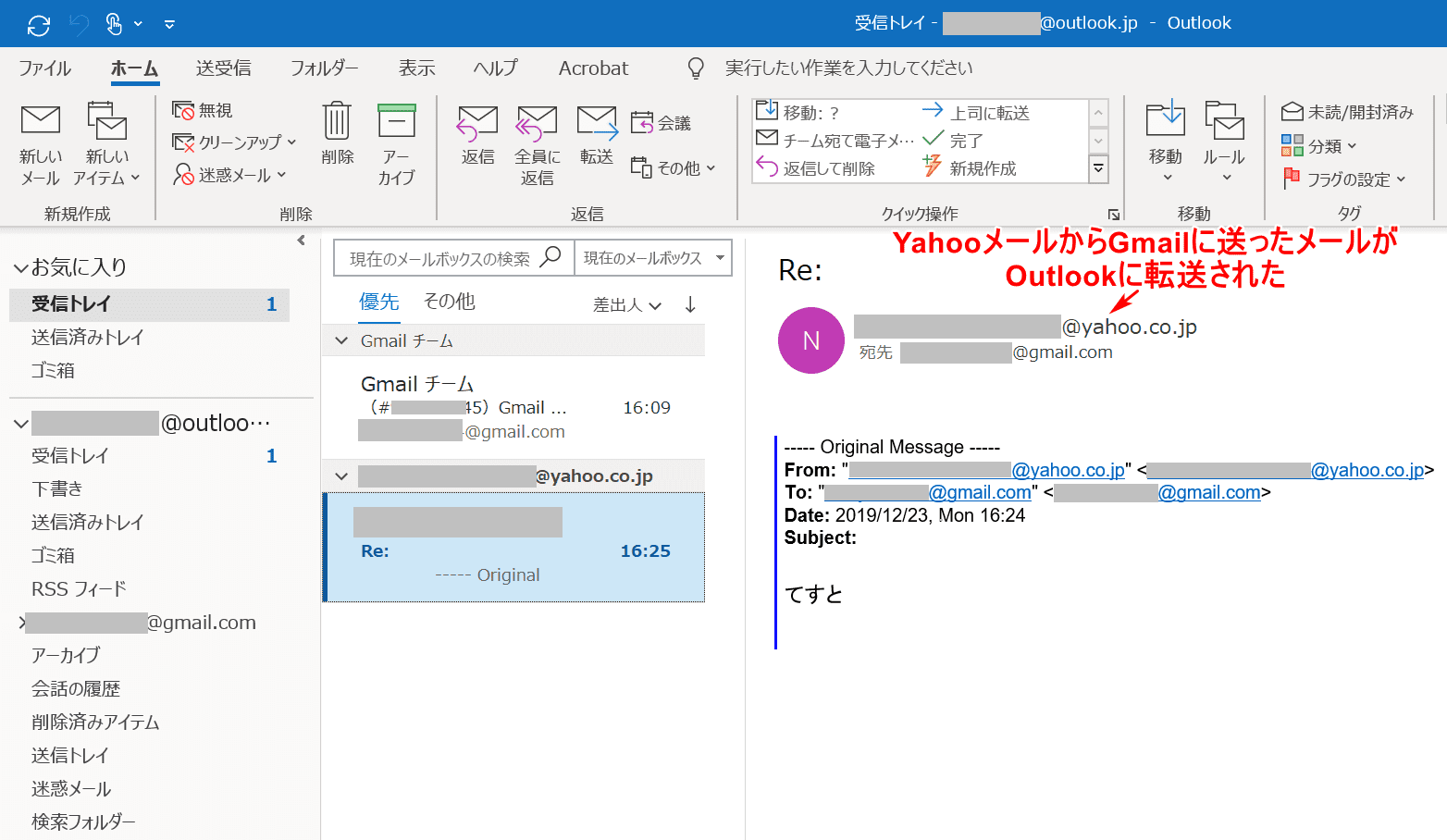Switch to the 送受信 tab
Screen dimensions: 1447x840
(x=223, y=68)
